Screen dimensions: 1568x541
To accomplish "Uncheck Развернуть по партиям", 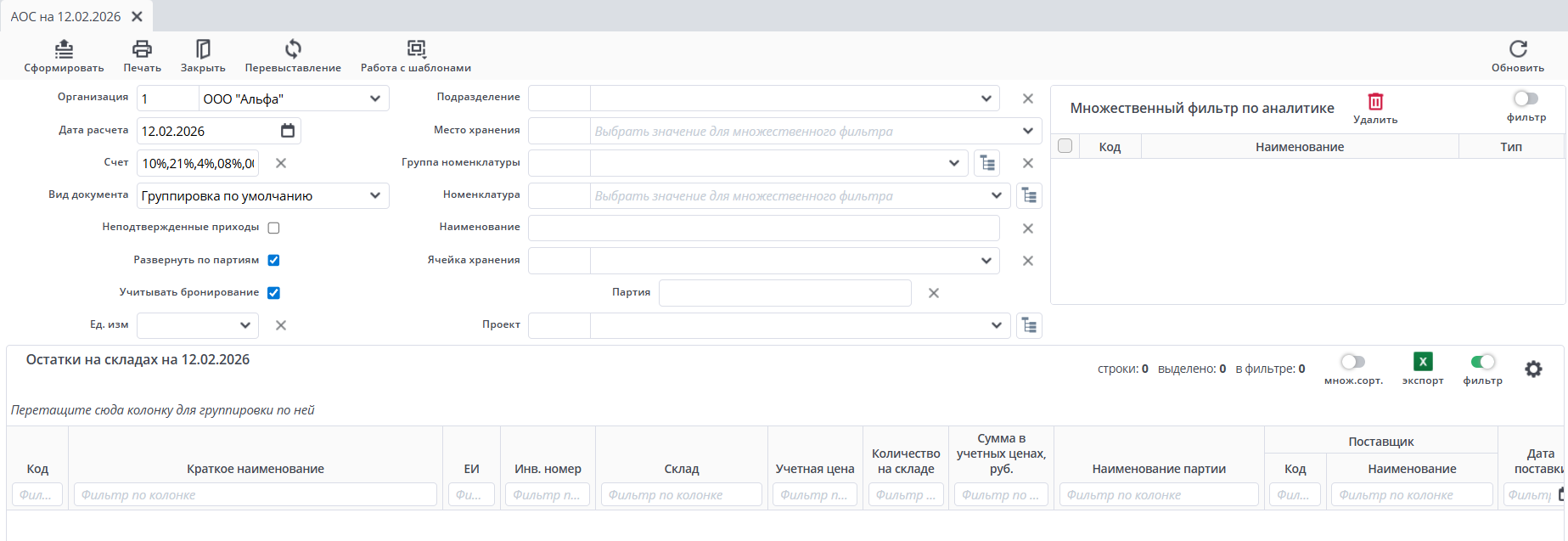I will pos(273,261).
